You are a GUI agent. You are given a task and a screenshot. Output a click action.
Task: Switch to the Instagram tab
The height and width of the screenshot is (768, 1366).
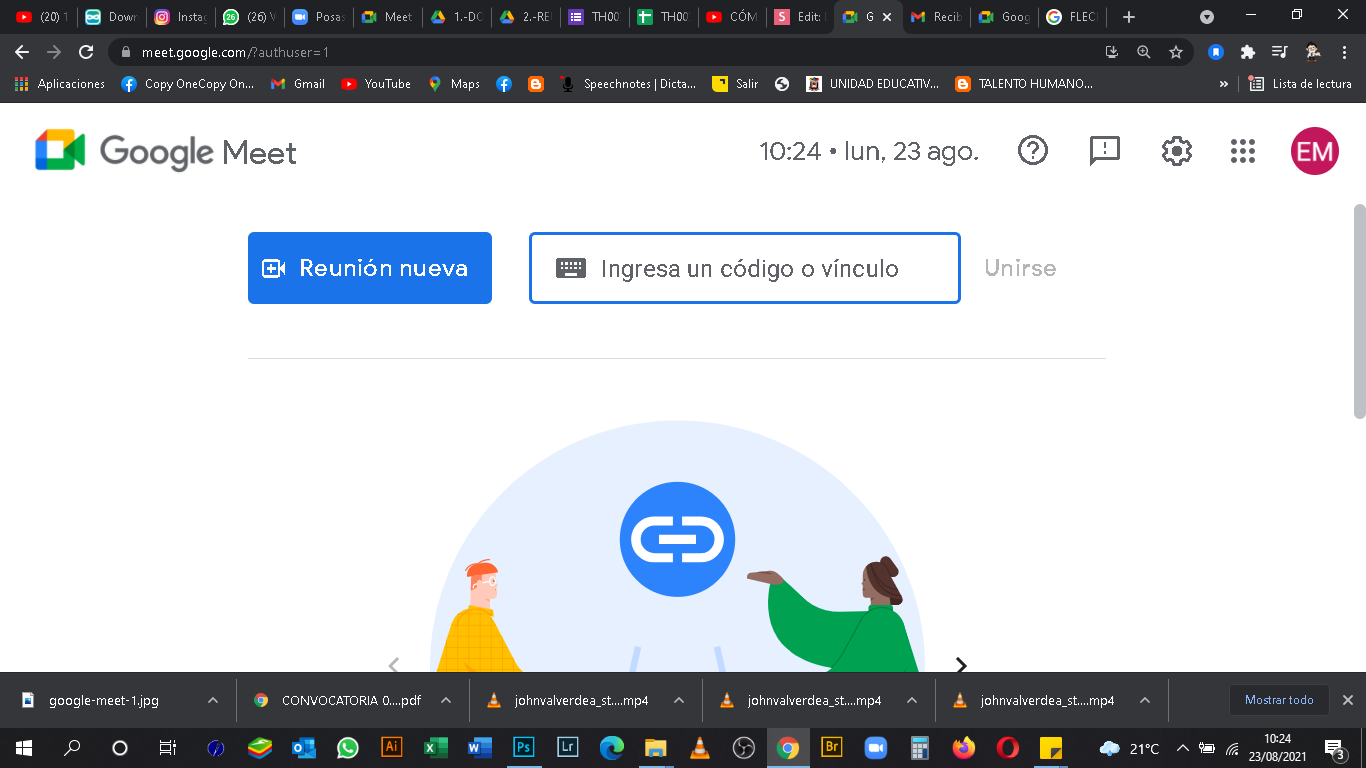181,17
